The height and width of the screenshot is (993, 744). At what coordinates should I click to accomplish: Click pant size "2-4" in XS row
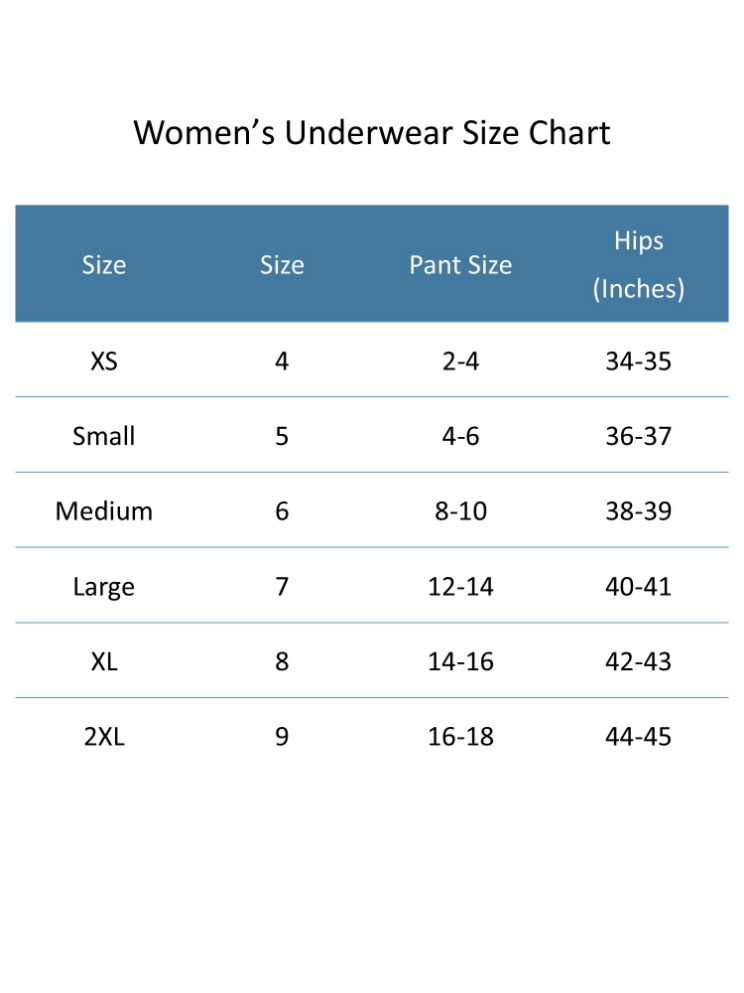pos(461,361)
